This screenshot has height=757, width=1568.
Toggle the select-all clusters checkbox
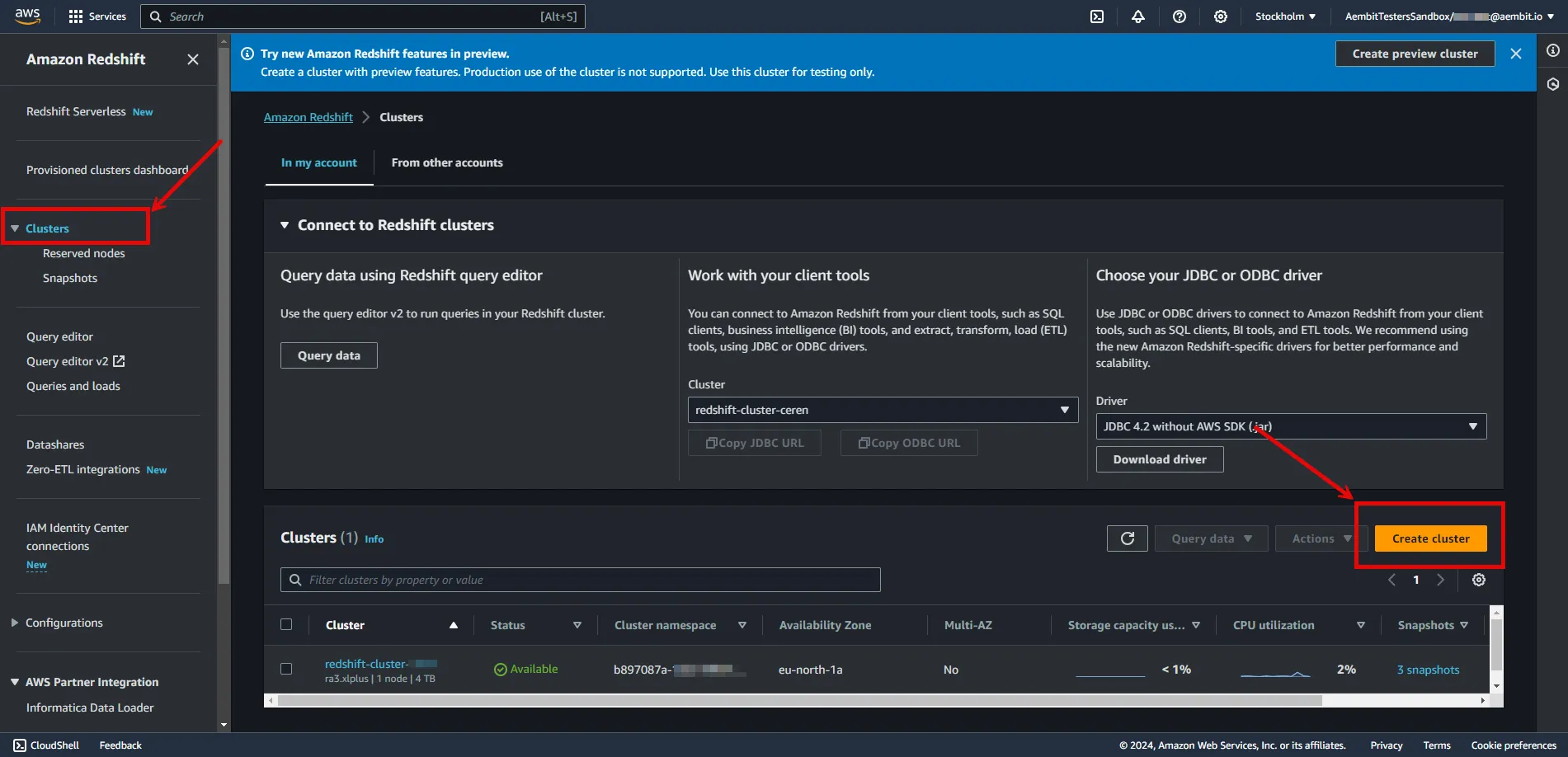coord(286,624)
